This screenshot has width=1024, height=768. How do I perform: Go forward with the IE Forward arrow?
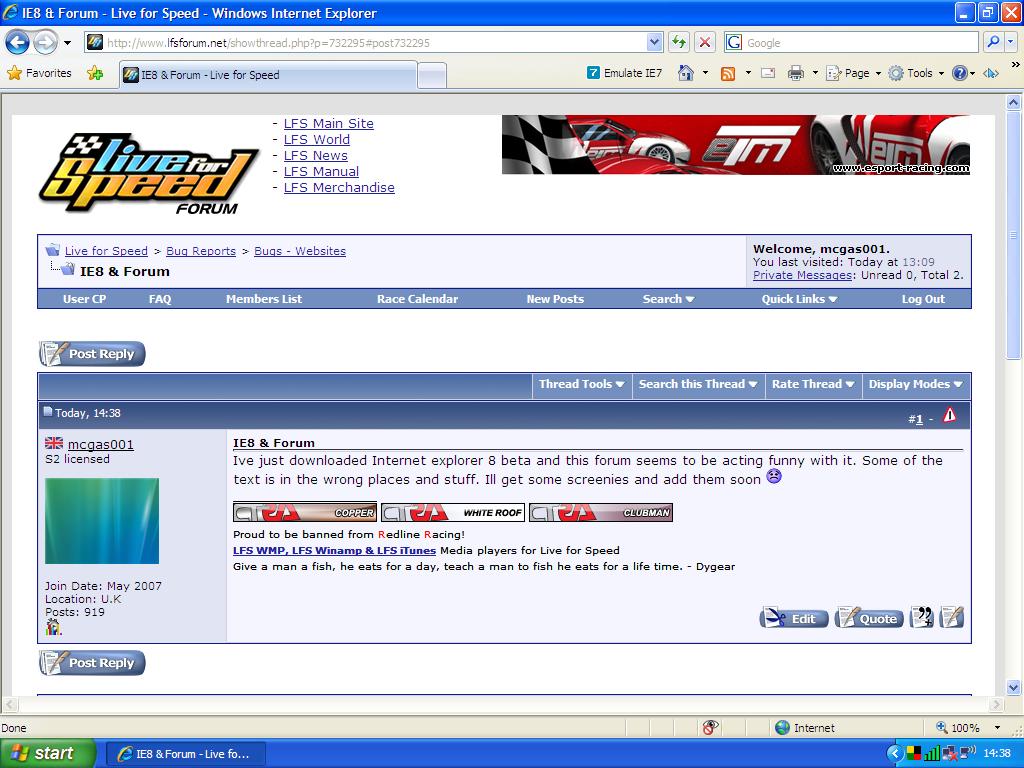[x=45, y=43]
